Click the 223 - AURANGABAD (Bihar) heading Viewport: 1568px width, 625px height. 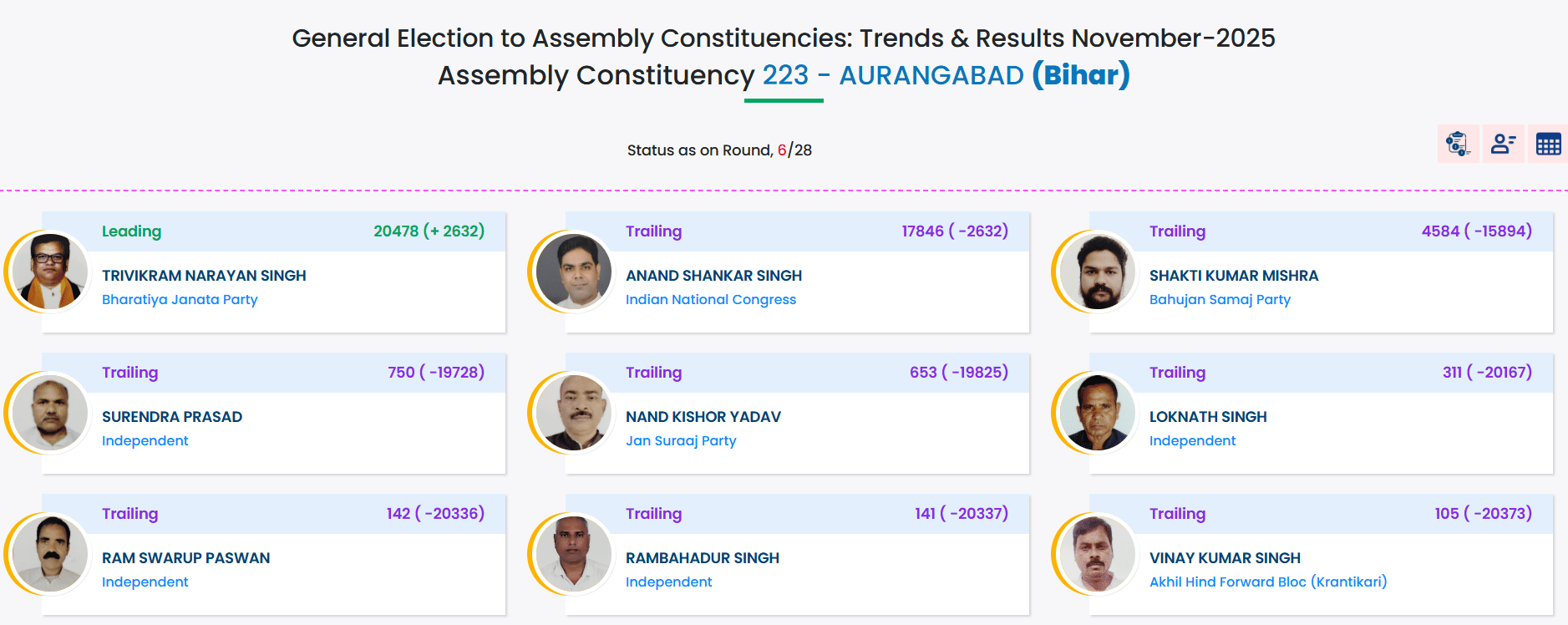[946, 75]
